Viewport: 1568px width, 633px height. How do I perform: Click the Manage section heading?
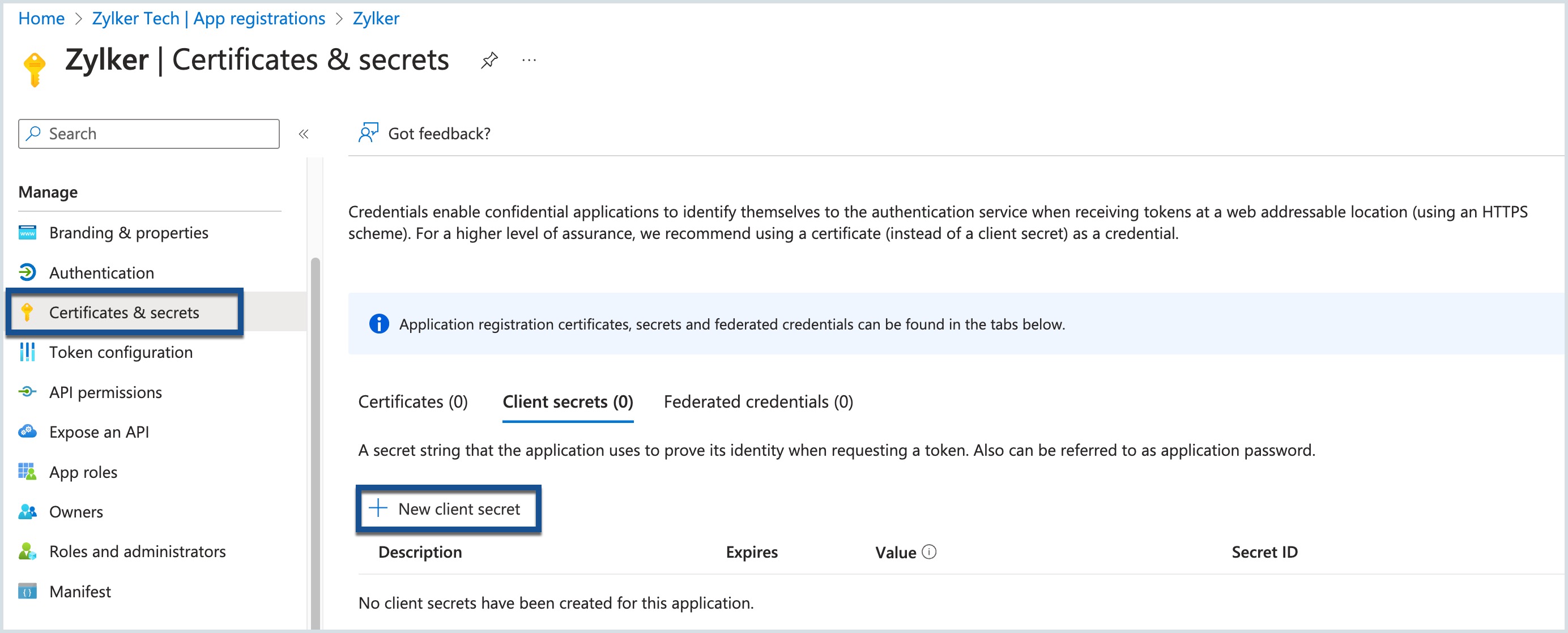(x=48, y=192)
